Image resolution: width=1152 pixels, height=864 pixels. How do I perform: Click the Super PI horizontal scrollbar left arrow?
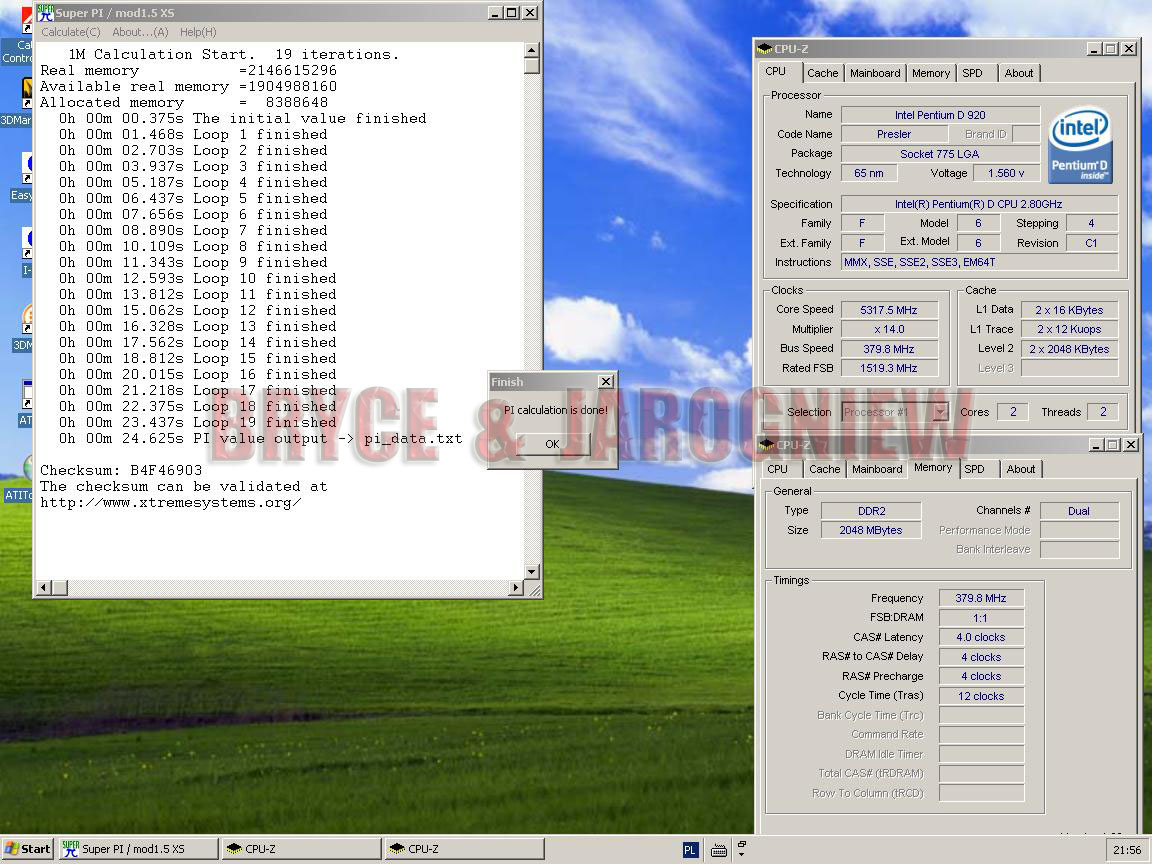coord(43,587)
